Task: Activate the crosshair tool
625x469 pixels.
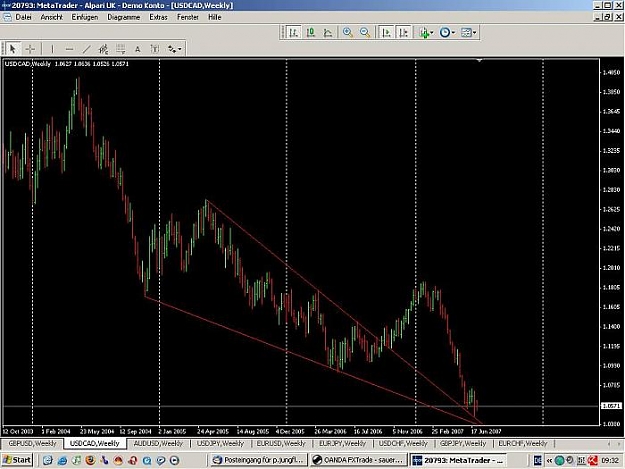Action: point(30,49)
